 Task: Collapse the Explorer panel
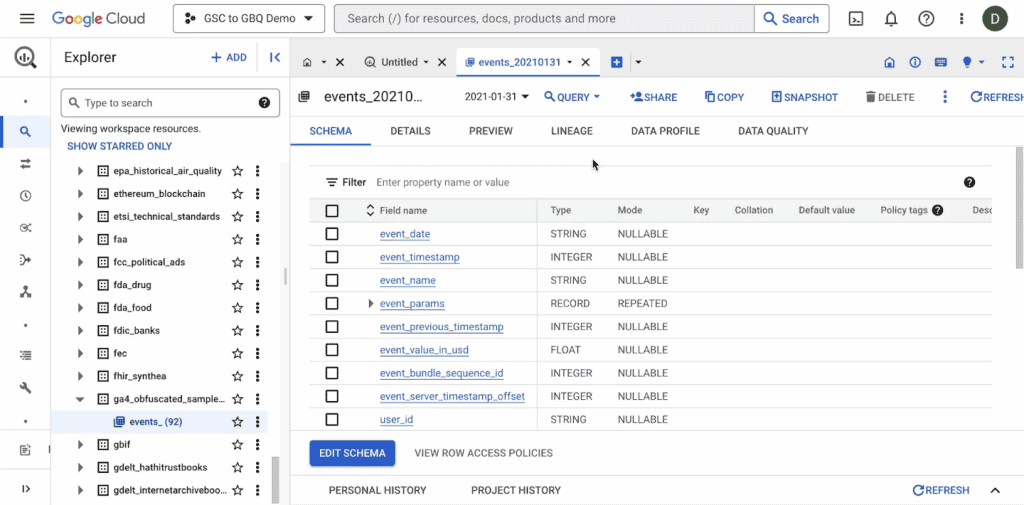click(275, 57)
